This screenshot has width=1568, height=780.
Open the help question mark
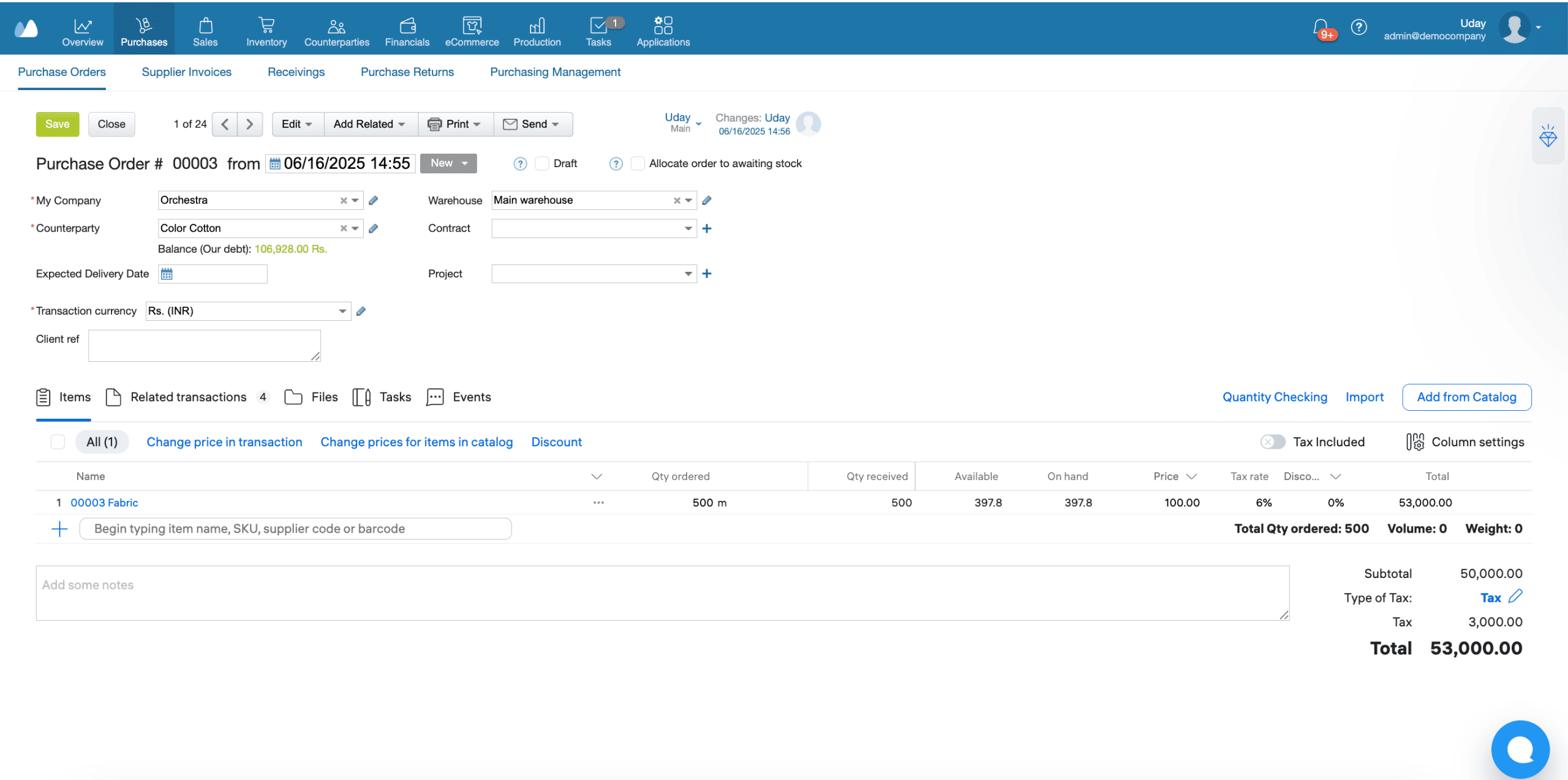(x=1359, y=27)
